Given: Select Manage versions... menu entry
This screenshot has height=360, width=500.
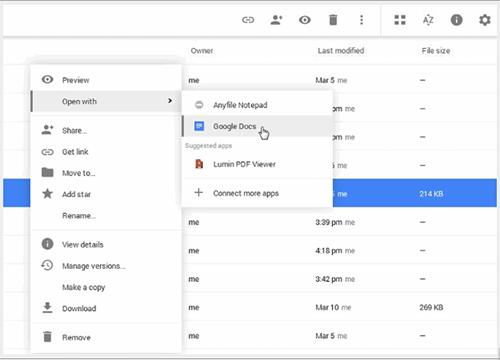Looking at the screenshot, I should (106, 266).
